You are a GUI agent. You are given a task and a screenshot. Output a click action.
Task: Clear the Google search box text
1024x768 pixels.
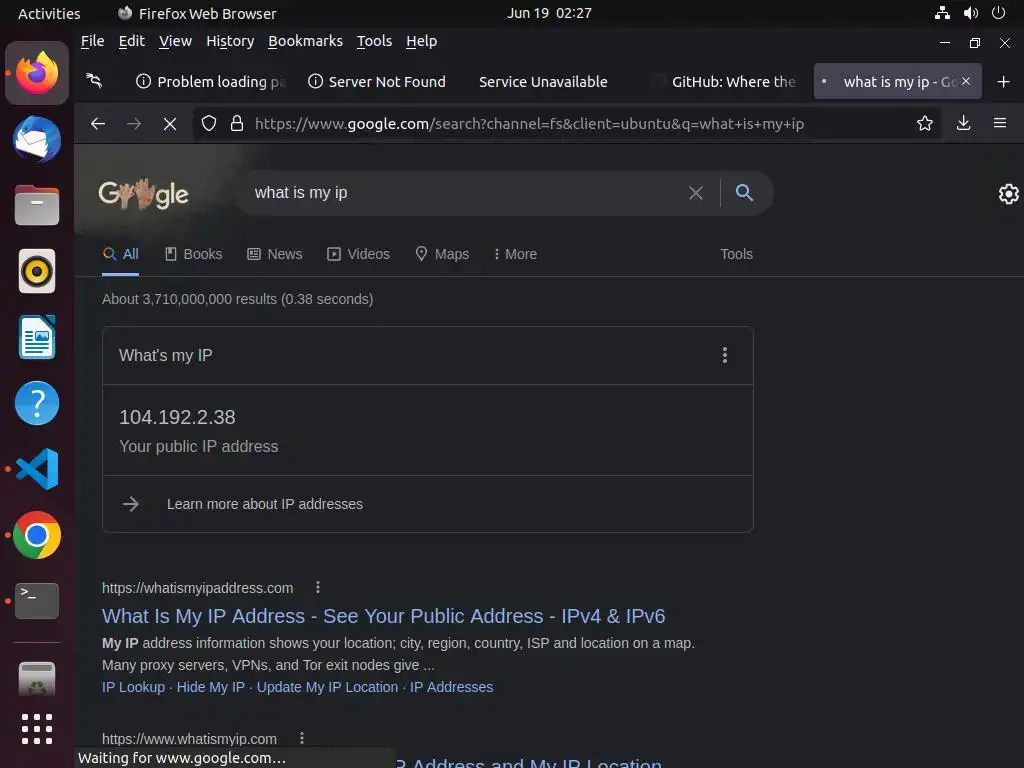click(696, 193)
